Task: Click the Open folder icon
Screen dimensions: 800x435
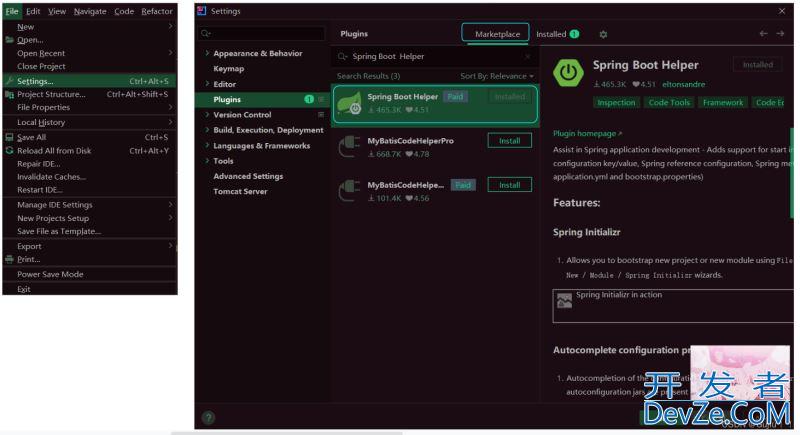Action: (9, 40)
